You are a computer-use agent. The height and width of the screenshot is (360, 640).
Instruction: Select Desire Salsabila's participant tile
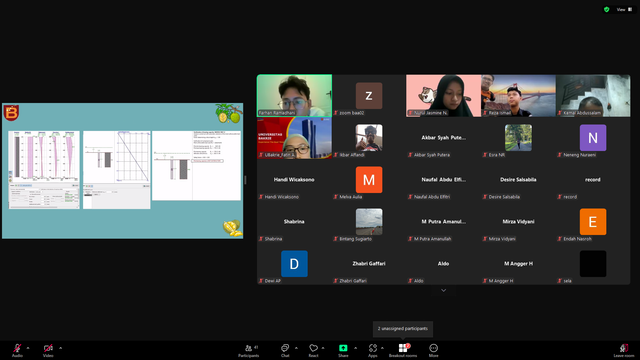[x=518, y=180]
